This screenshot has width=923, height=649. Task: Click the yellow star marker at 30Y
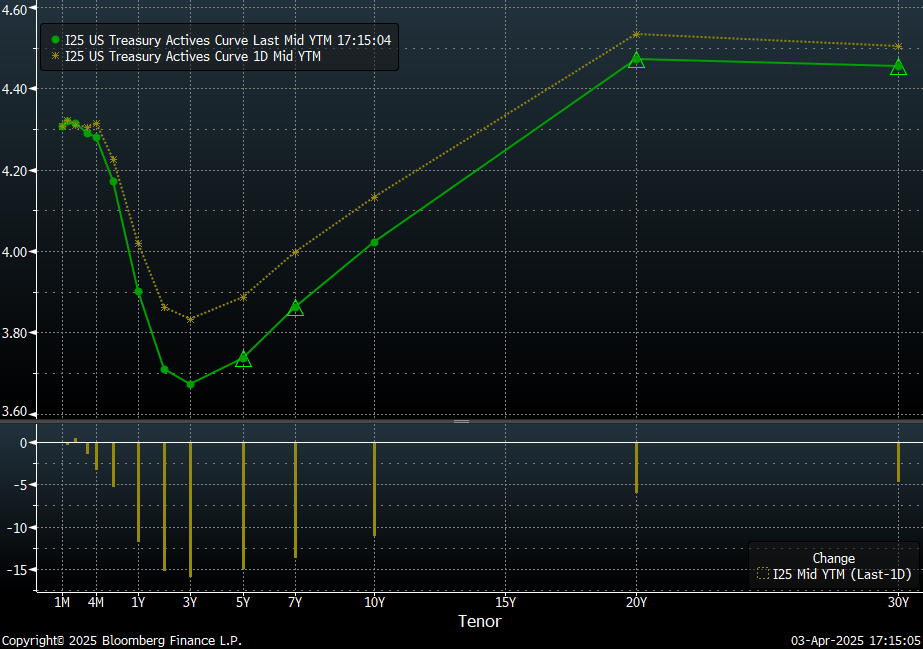coord(898,47)
